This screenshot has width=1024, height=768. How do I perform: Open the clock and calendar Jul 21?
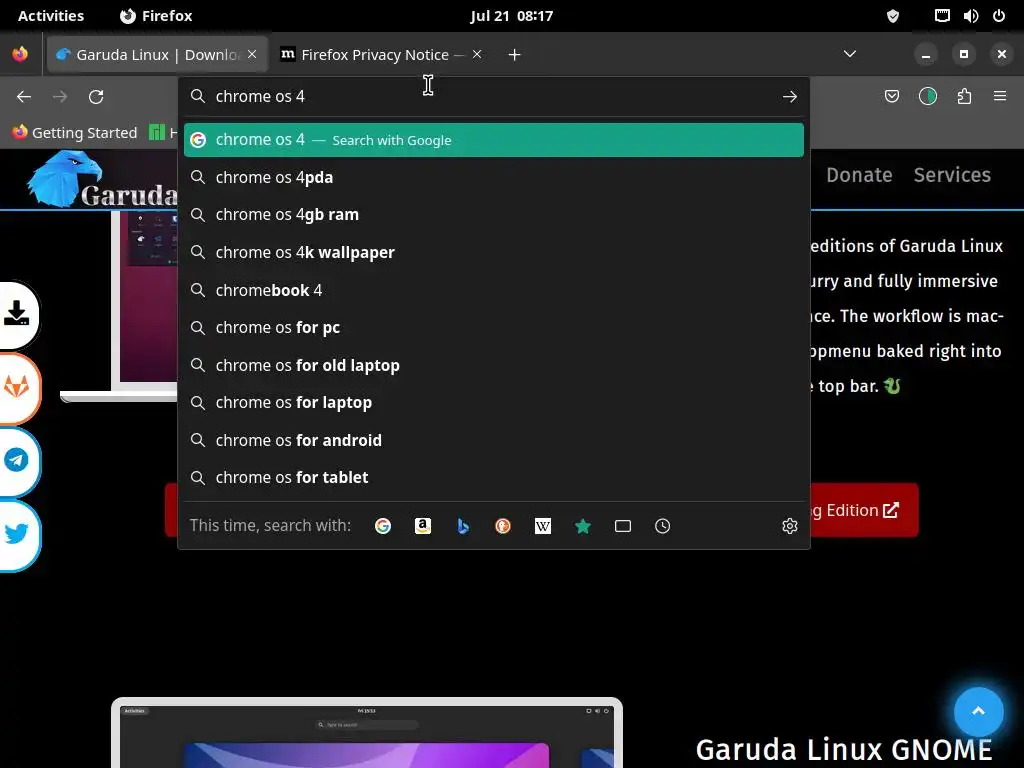pyautogui.click(x=511, y=16)
